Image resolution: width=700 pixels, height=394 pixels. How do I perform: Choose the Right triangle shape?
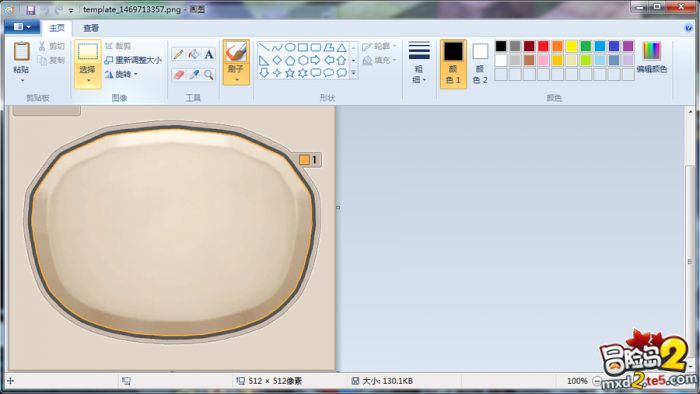264,60
